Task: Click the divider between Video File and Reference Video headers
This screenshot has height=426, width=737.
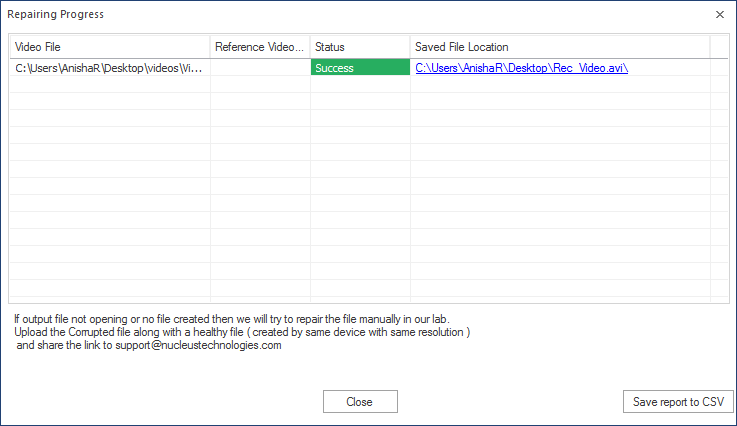Action: pos(210,47)
